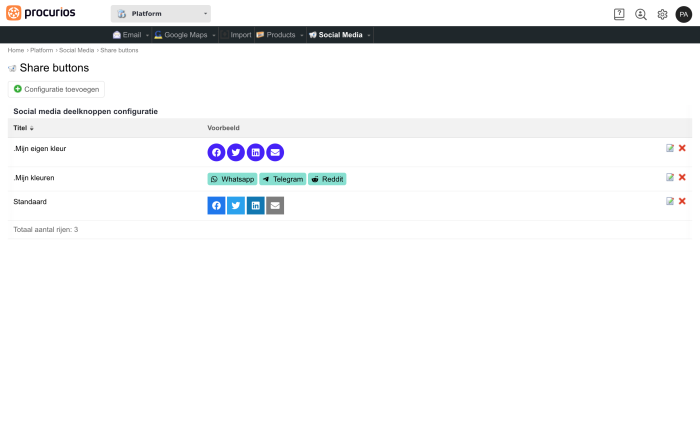Expand the Social Media menu arrow
Screen dimensions: 700x445
[369, 35]
